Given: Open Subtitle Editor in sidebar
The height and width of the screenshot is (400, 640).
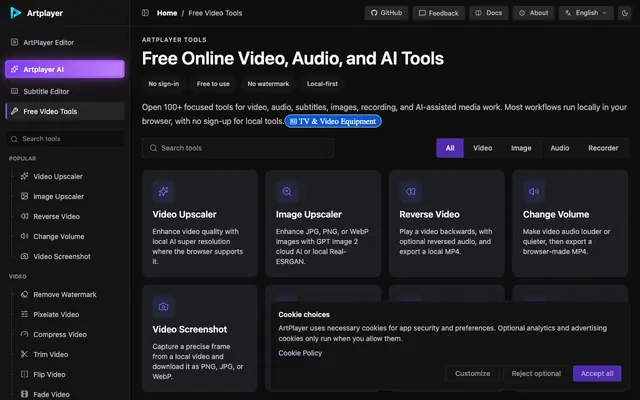Looking at the screenshot, I should [65, 91].
